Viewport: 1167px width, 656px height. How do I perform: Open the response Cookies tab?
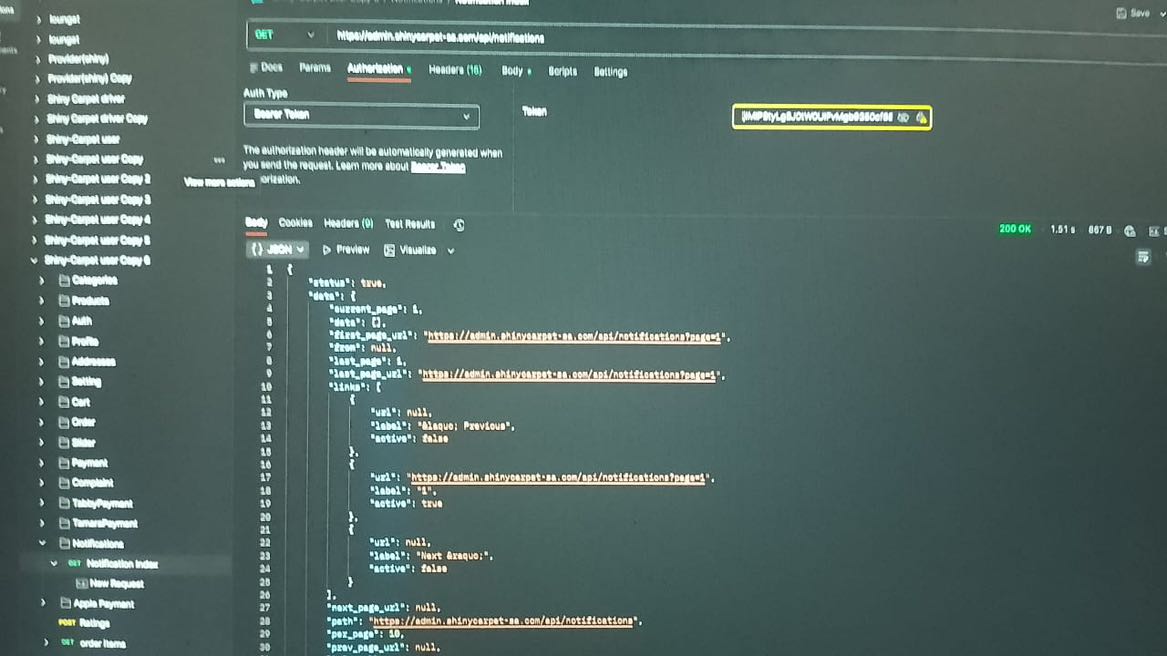tap(295, 223)
